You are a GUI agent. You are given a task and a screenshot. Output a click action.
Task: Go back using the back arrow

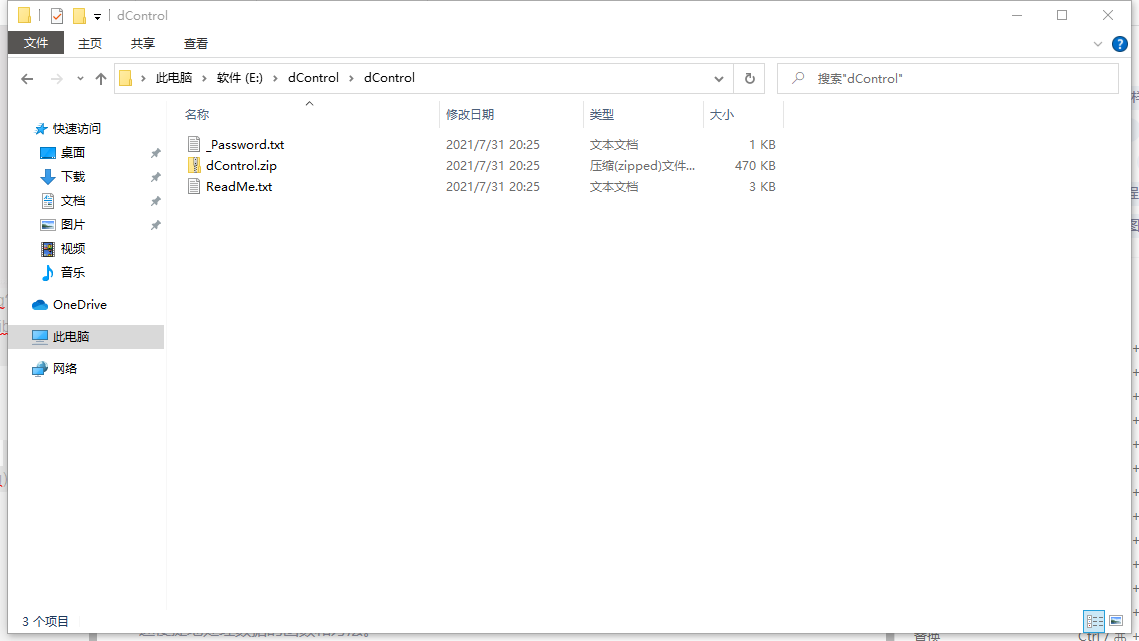(27, 78)
